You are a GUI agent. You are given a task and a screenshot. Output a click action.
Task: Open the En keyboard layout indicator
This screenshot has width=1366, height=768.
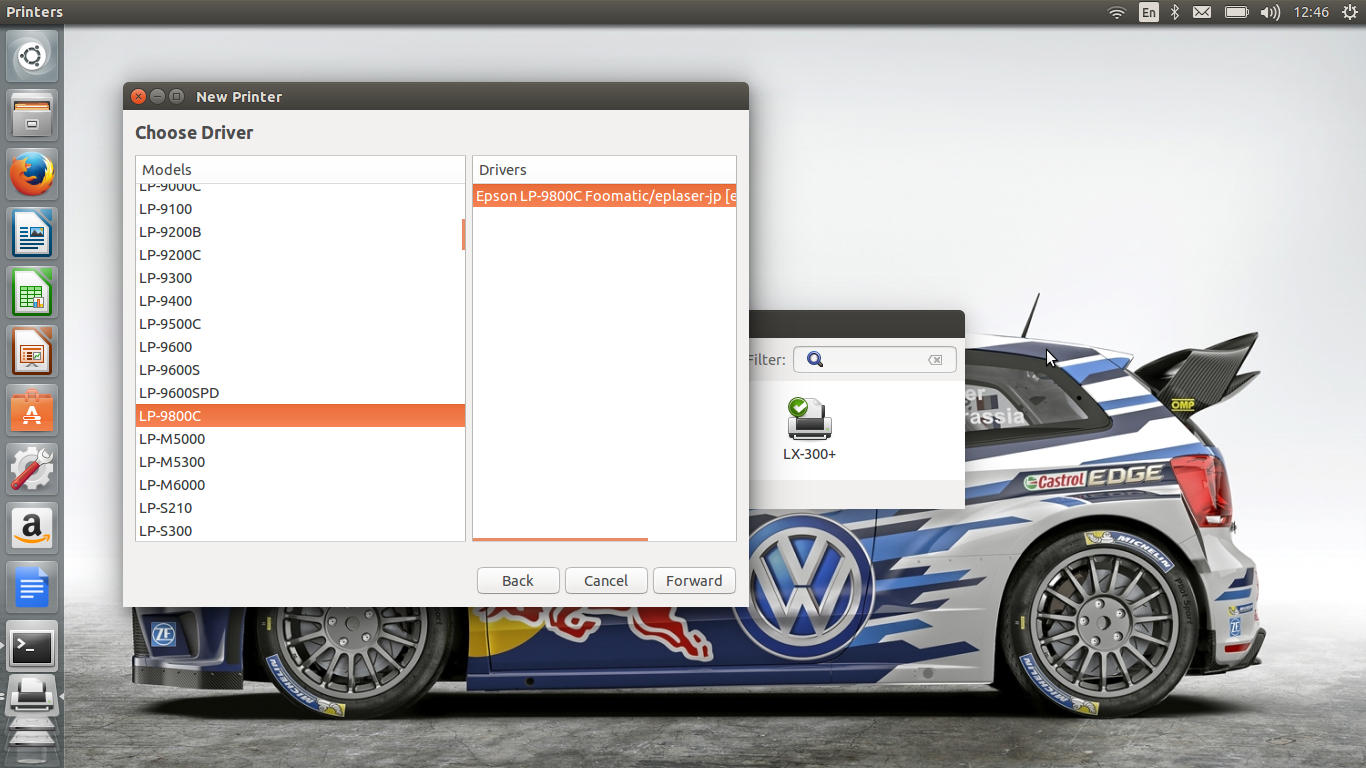[1149, 12]
